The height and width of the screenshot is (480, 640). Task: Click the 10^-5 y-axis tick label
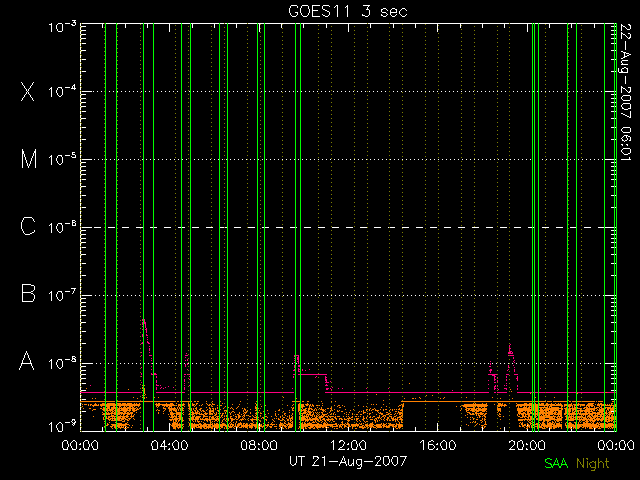pyautogui.click(x=62, y=160)
